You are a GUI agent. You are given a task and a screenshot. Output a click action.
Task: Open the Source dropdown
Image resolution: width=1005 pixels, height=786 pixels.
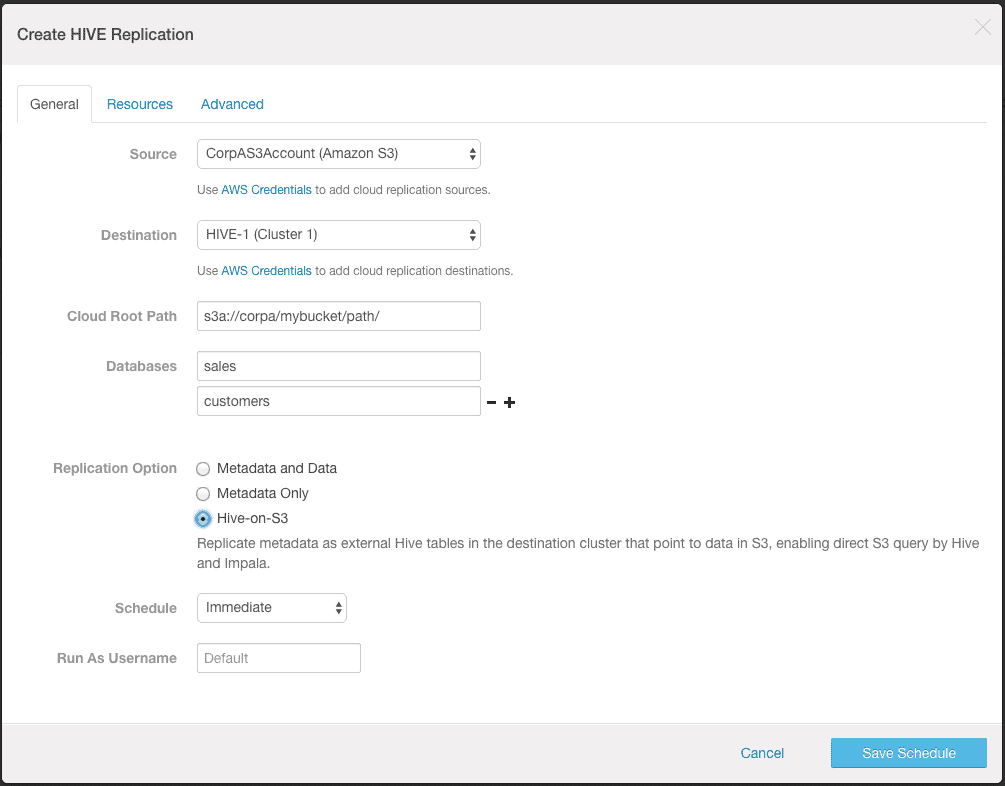pos(339,154)
